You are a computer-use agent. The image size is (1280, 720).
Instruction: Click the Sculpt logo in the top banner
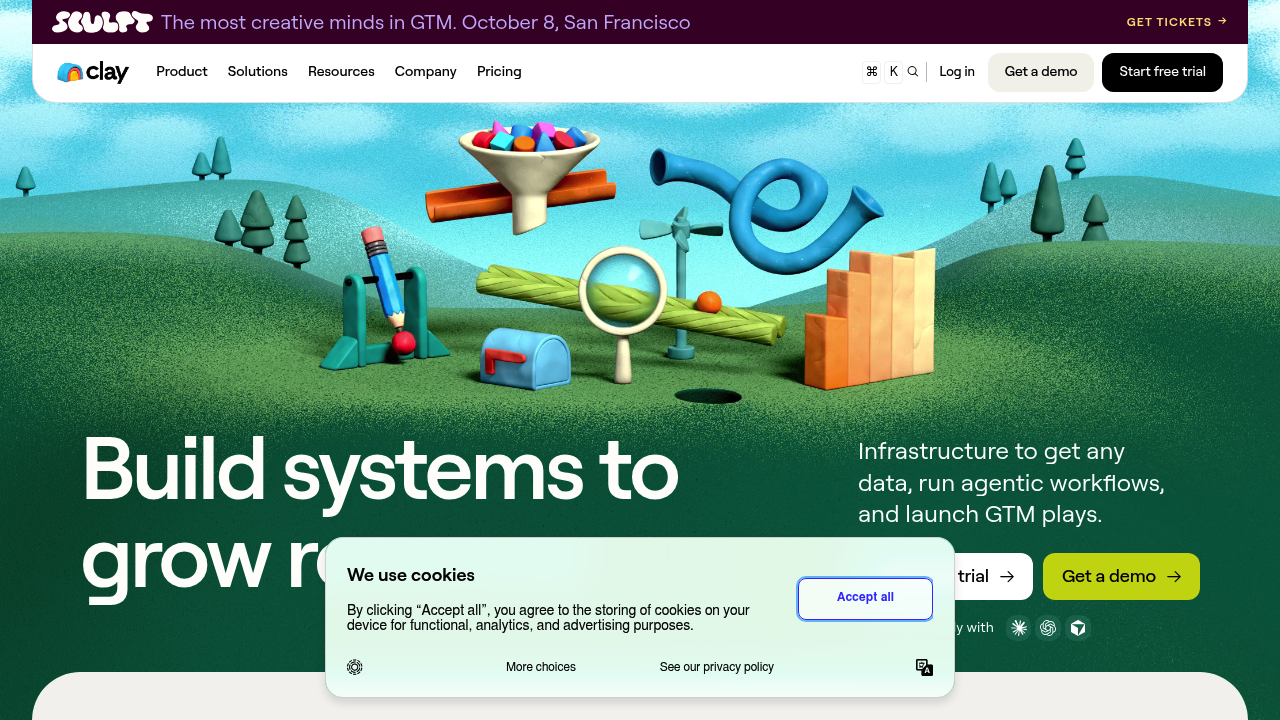[102, 22]
